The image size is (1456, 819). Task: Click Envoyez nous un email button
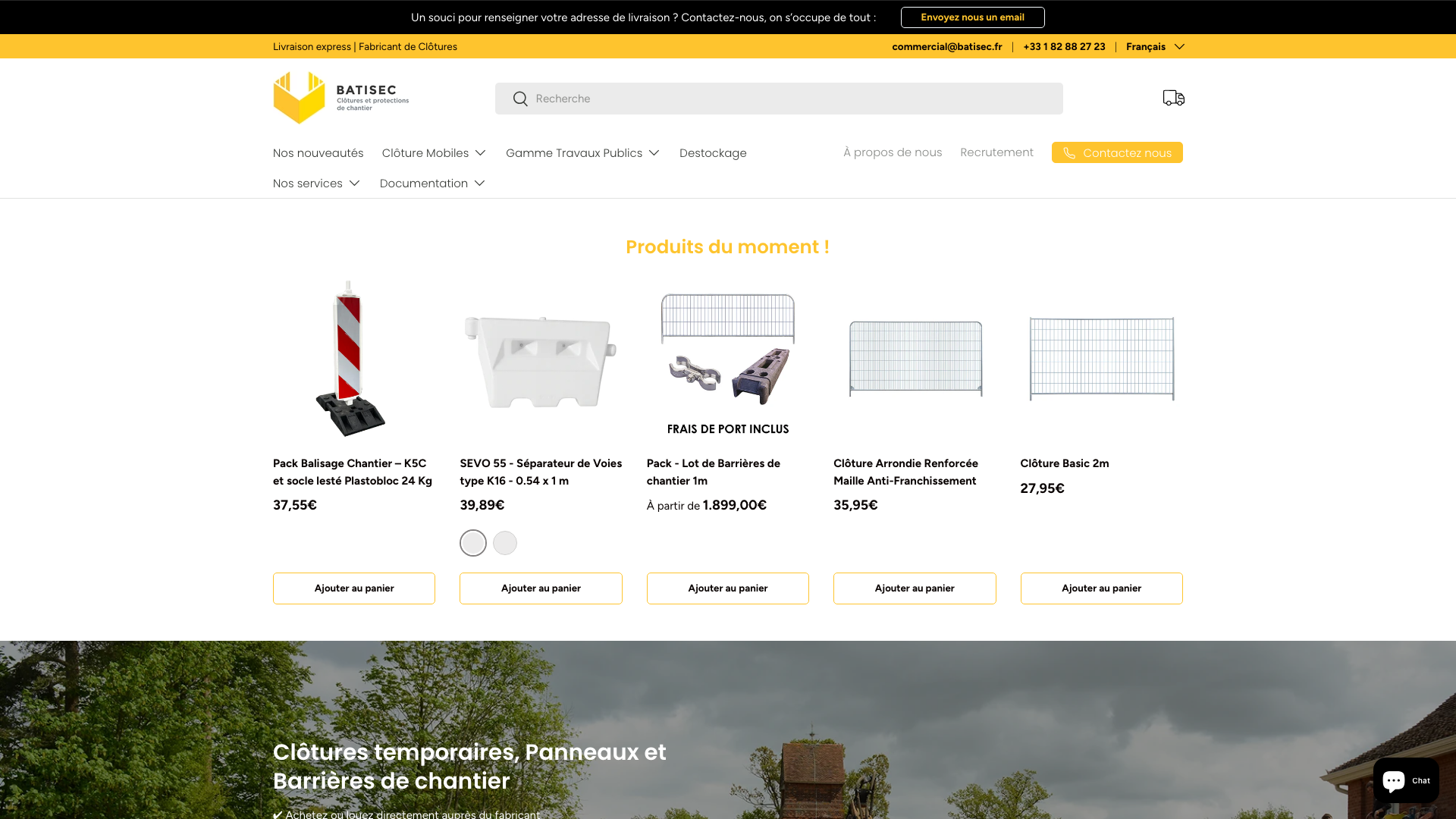pos(972,17)
